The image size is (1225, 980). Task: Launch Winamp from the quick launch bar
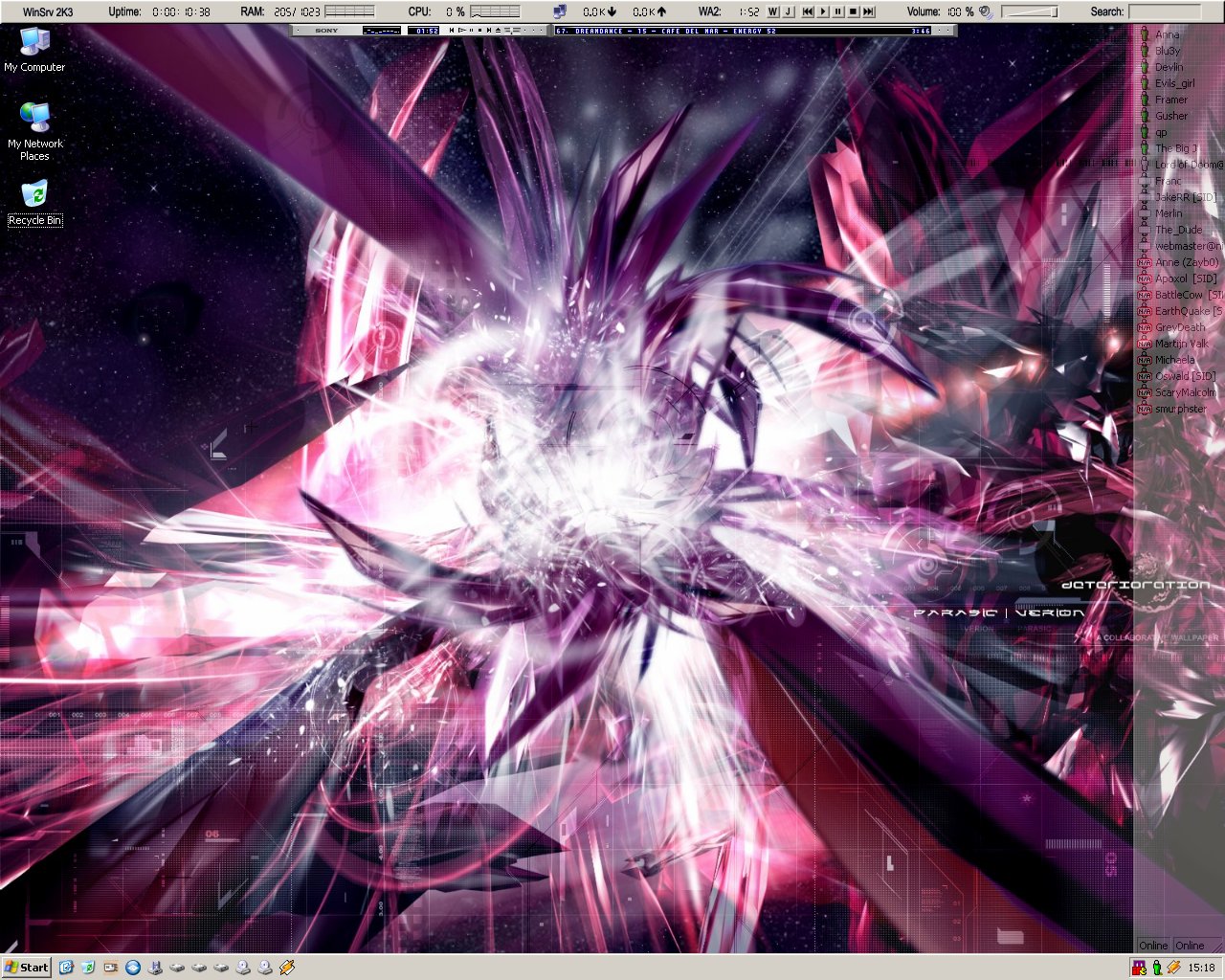pyautogui.click(x=287, y=968)
